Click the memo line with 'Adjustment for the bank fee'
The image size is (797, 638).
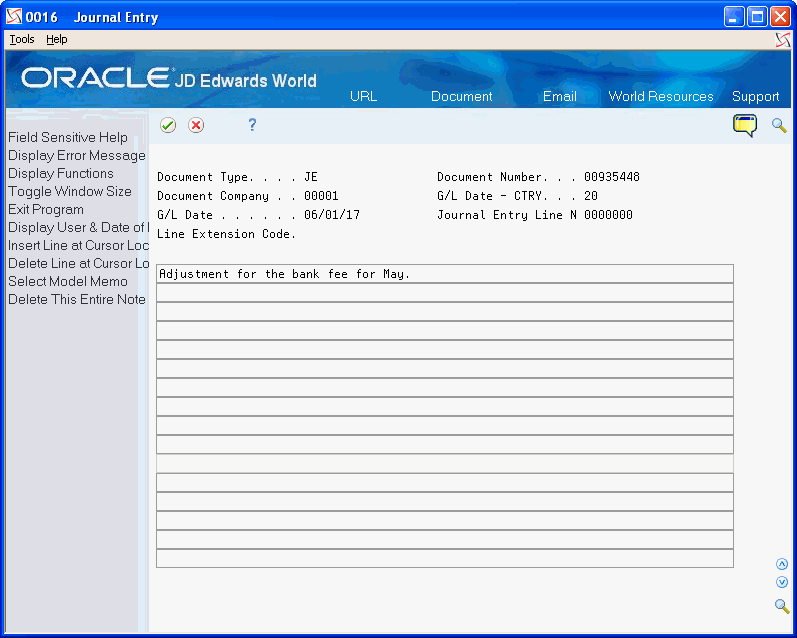tap(445, 274)
